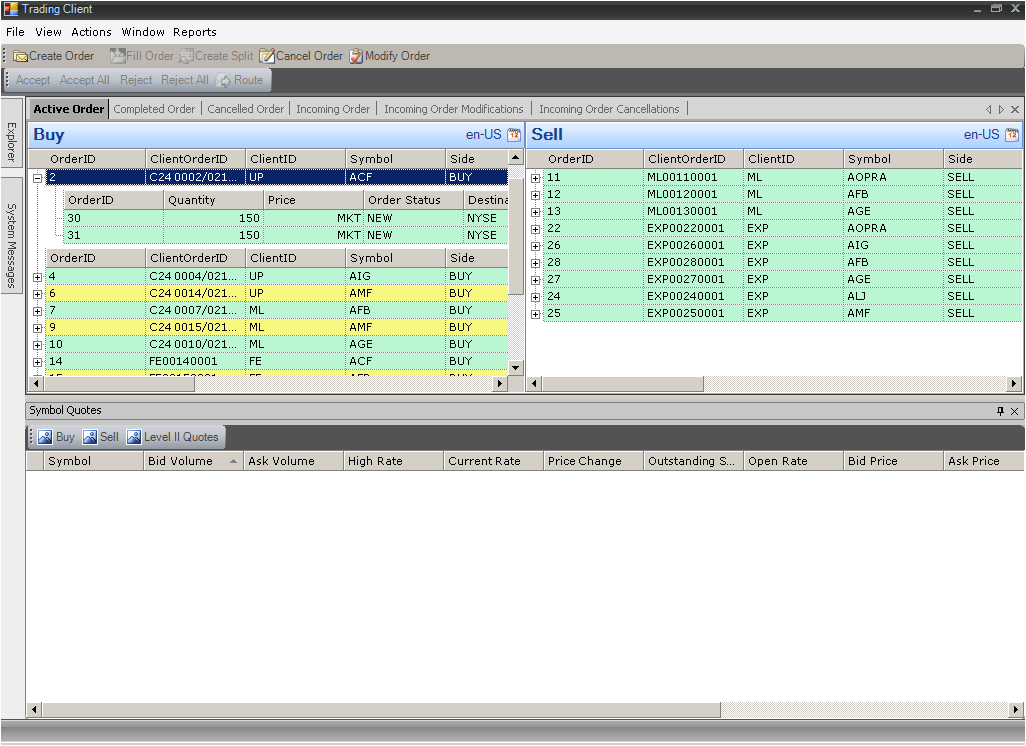Open the Explorer side panel
1026x746 pixels.
11,142
